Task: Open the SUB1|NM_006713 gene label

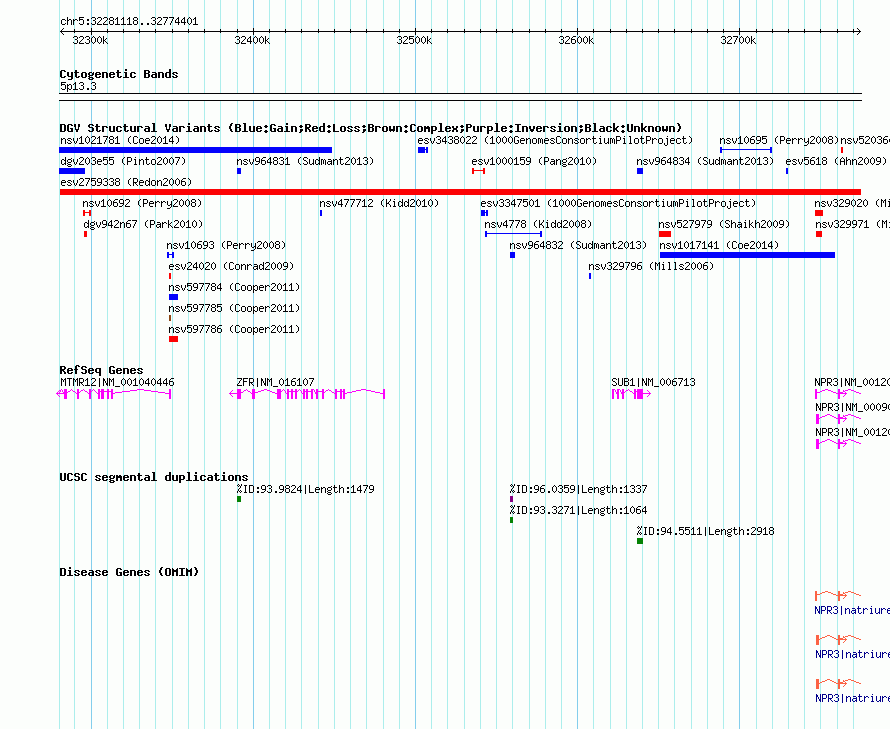Action: pos(653,382)
